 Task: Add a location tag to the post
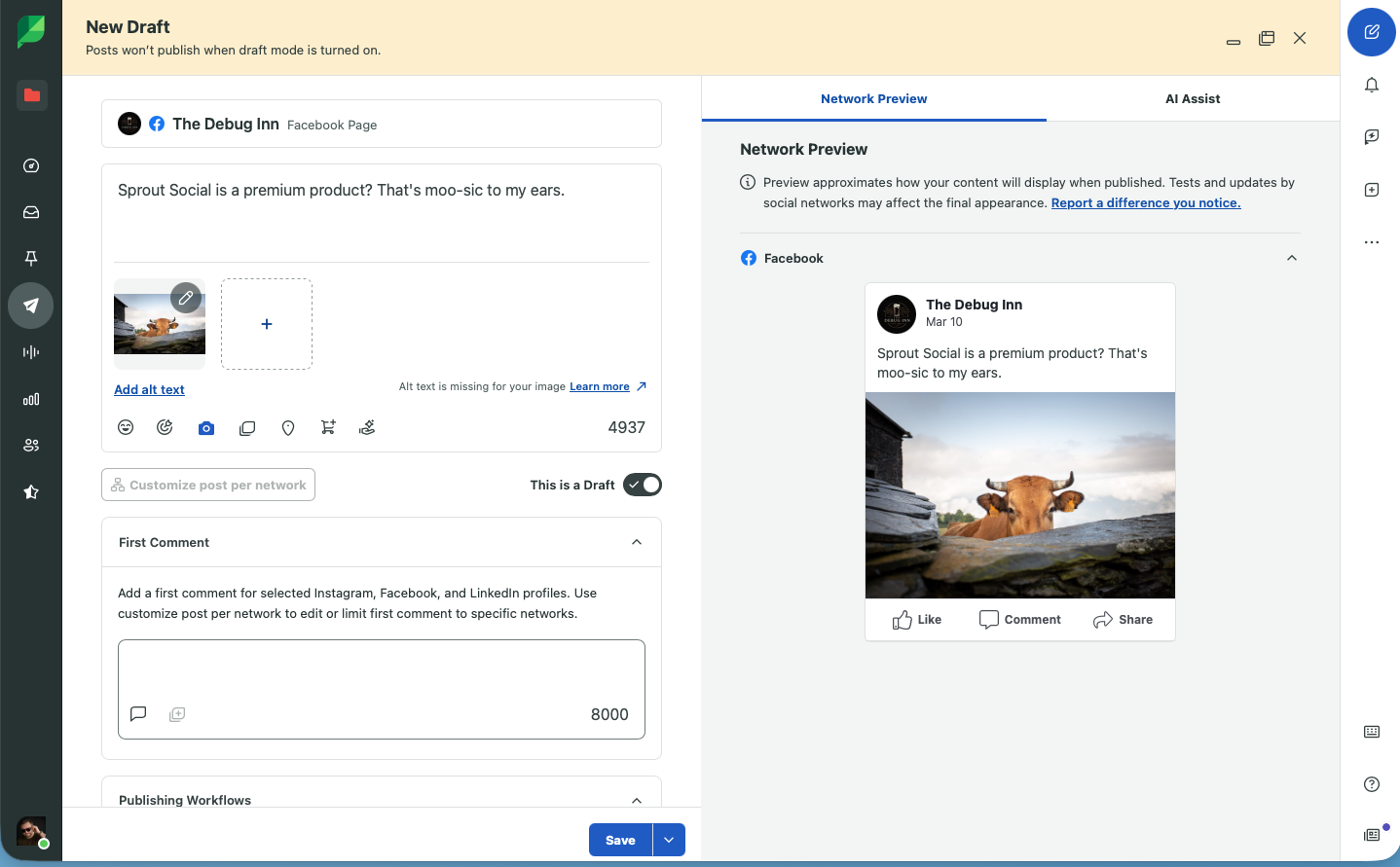coord(287,427)
